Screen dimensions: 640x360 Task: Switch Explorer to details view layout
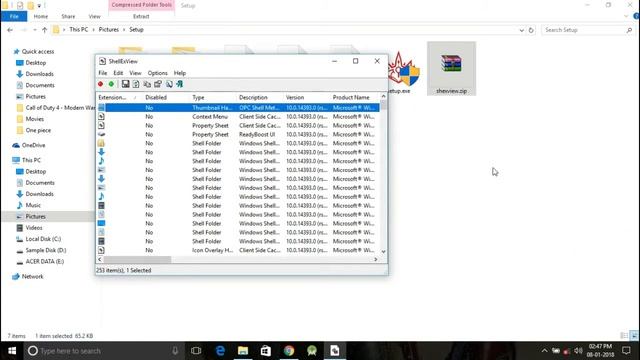(624, 336)
